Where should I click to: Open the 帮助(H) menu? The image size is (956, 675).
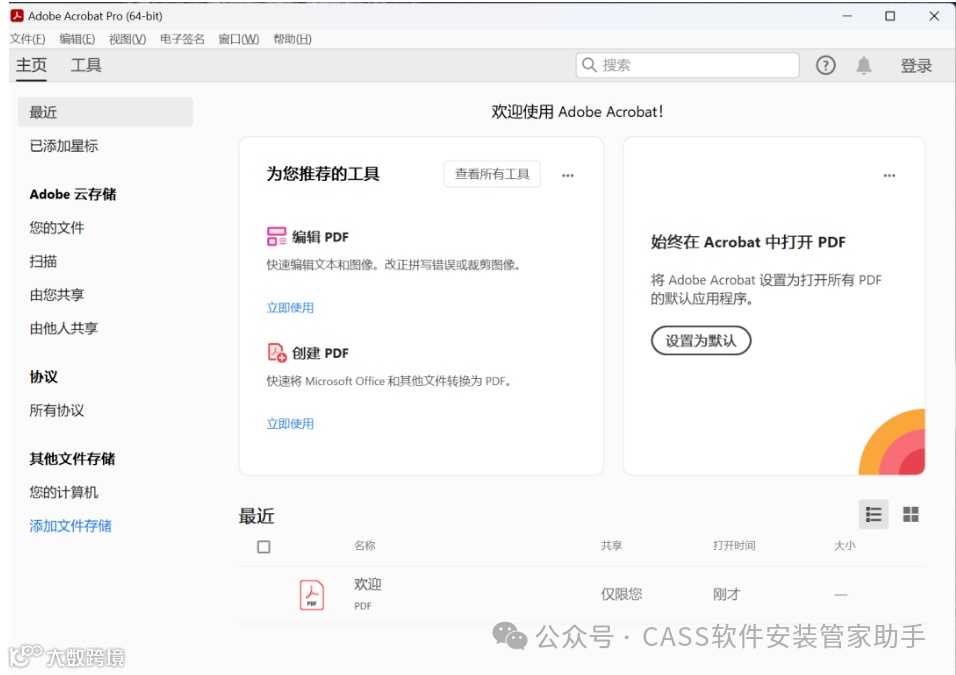pos(292,39)
